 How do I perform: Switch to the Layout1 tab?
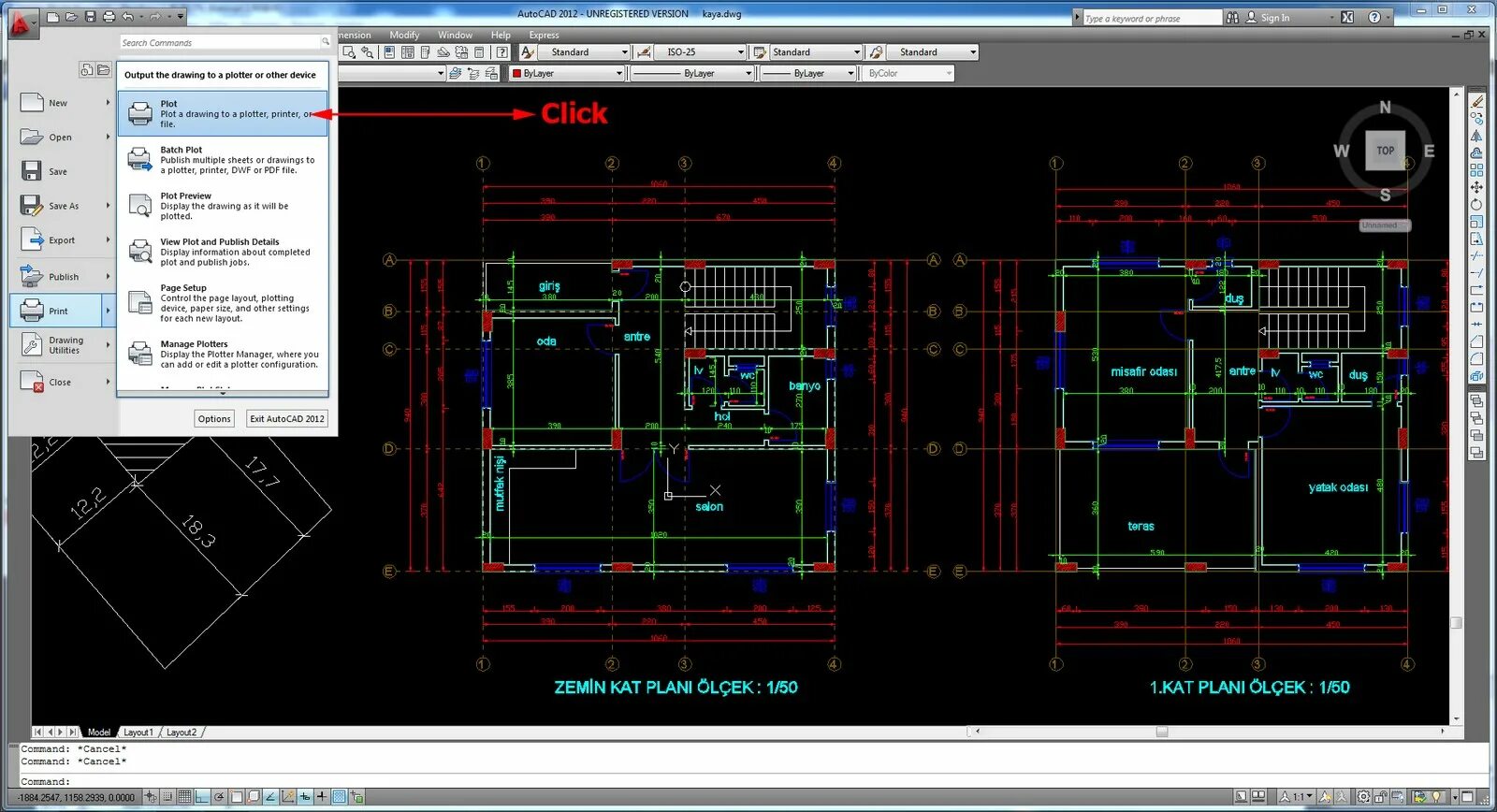click(x=138, y=732)
